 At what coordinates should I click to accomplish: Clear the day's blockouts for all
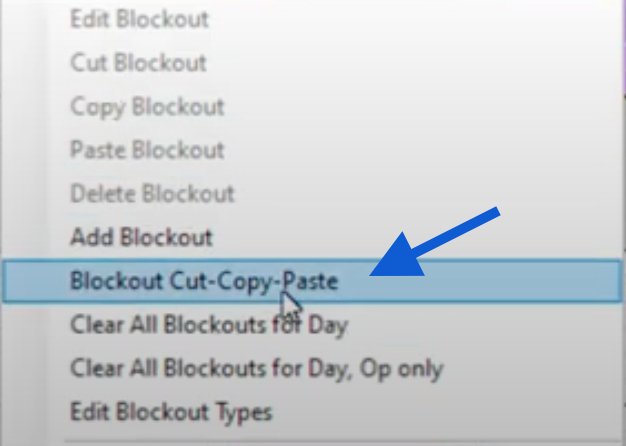pos(209,325)
